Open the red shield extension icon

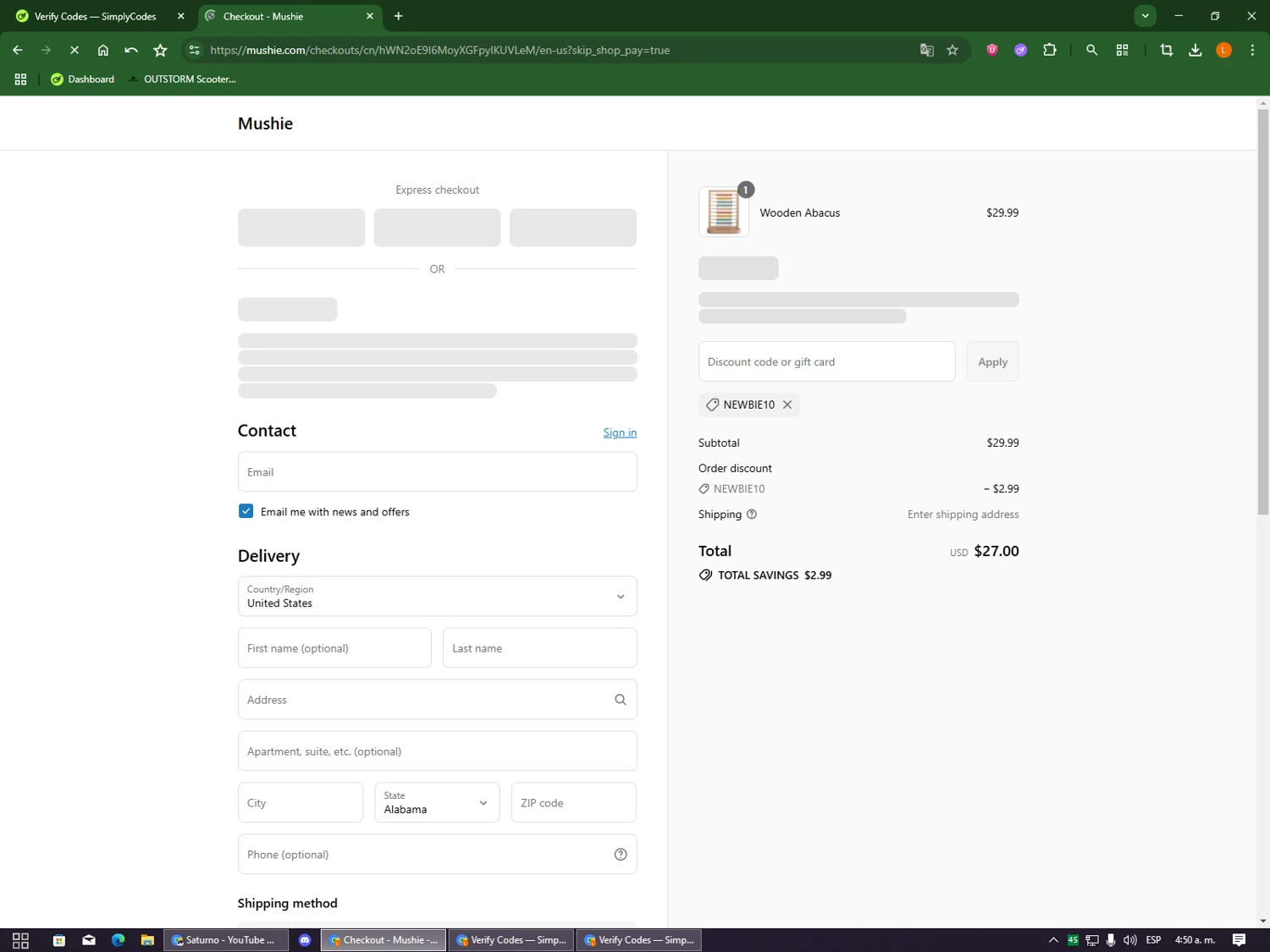(991, 50)
